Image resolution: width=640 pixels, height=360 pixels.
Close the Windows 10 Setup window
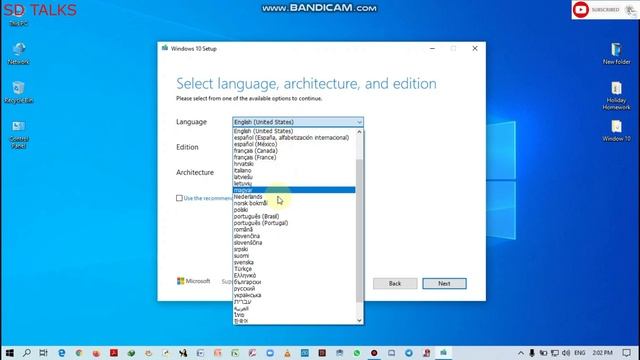(x=475, y=49)
